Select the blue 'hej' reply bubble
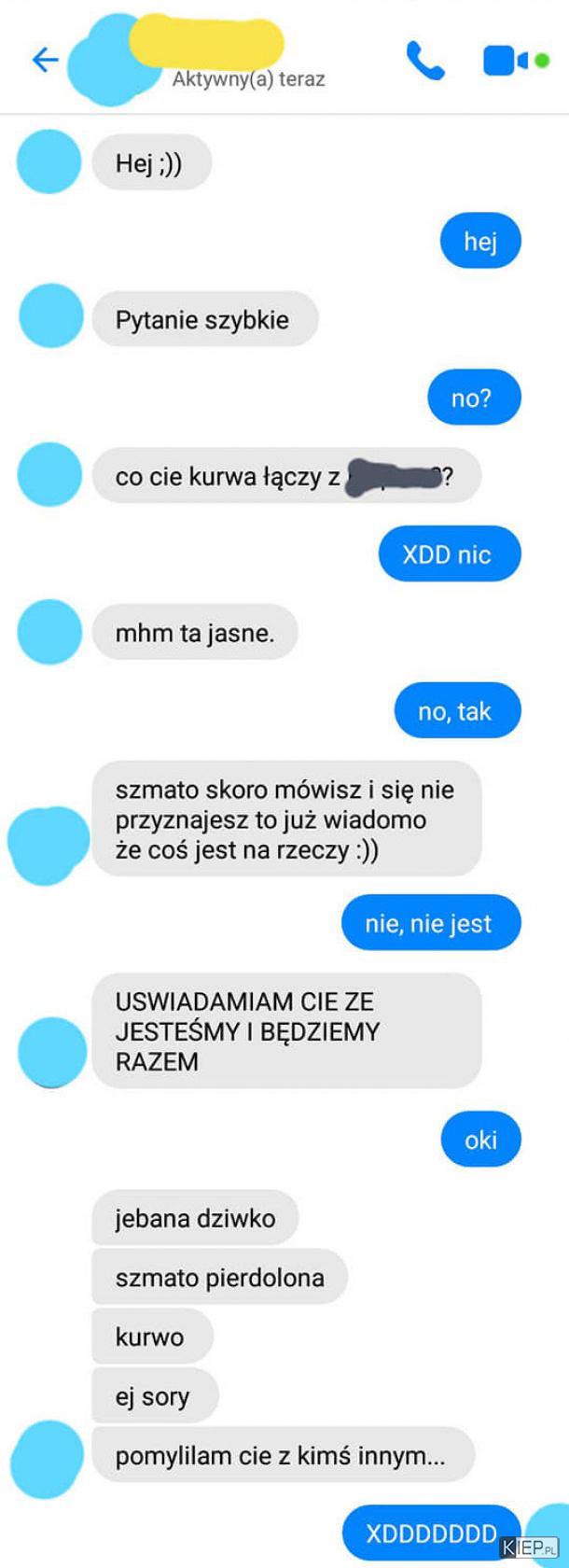The image size is (569, 1568). (480, 242)
